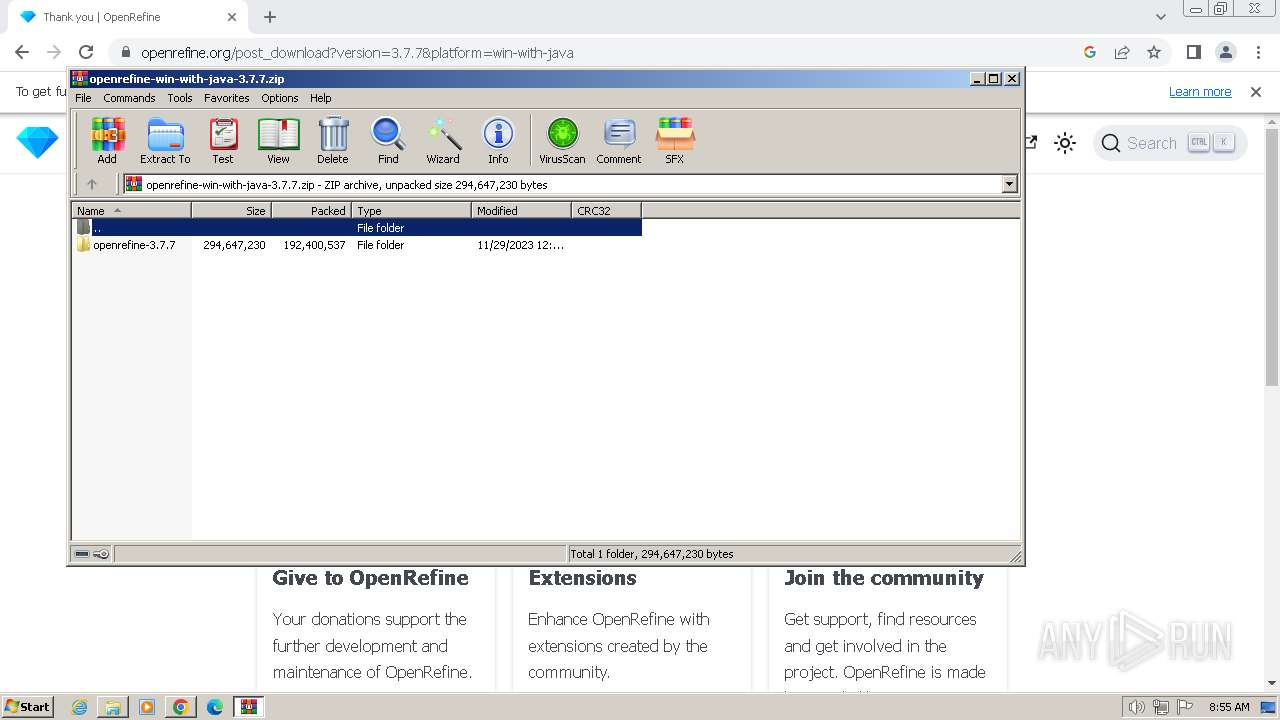The image size is (1280, 720).
Task: Open Internet Explorer from taskbar
Action: click(x=80, y=707)
